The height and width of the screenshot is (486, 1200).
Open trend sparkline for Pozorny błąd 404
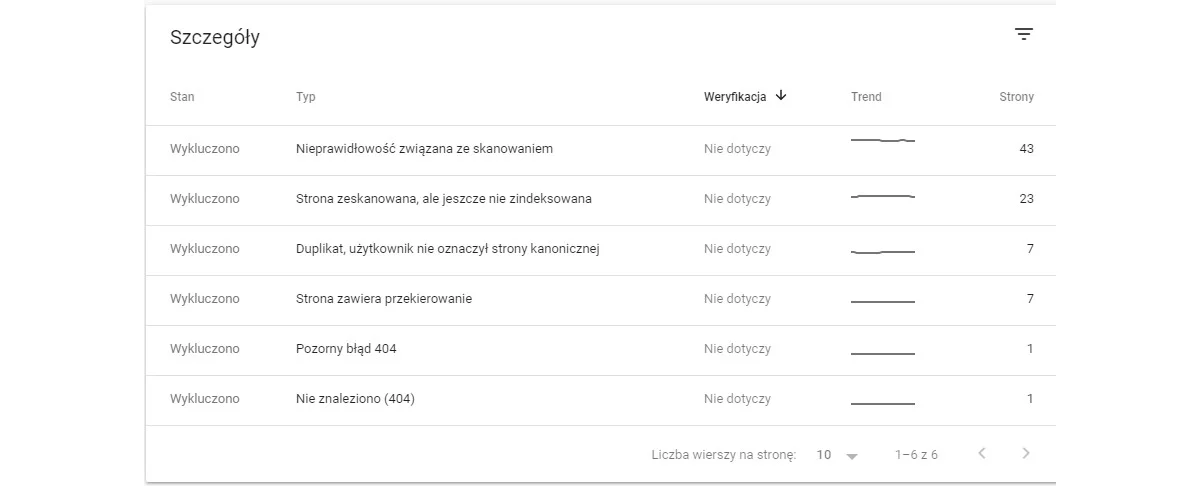click(x=883, y=352)
